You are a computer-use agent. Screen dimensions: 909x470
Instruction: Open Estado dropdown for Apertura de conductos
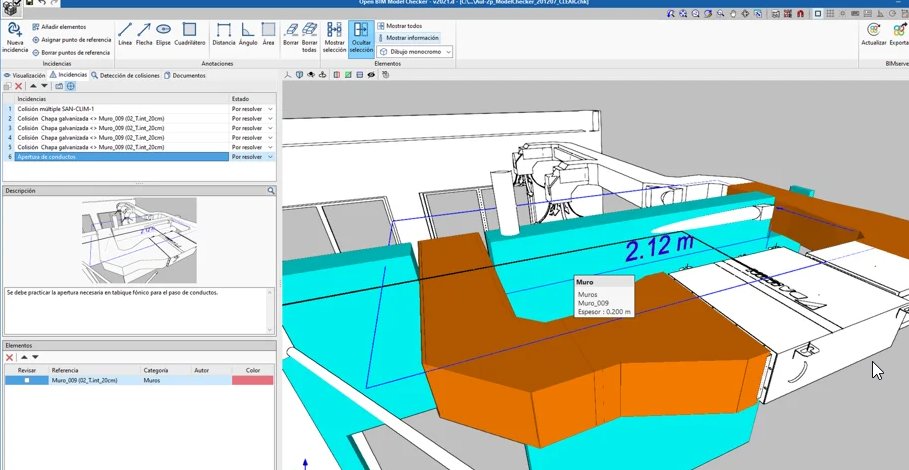coord(270,156)
